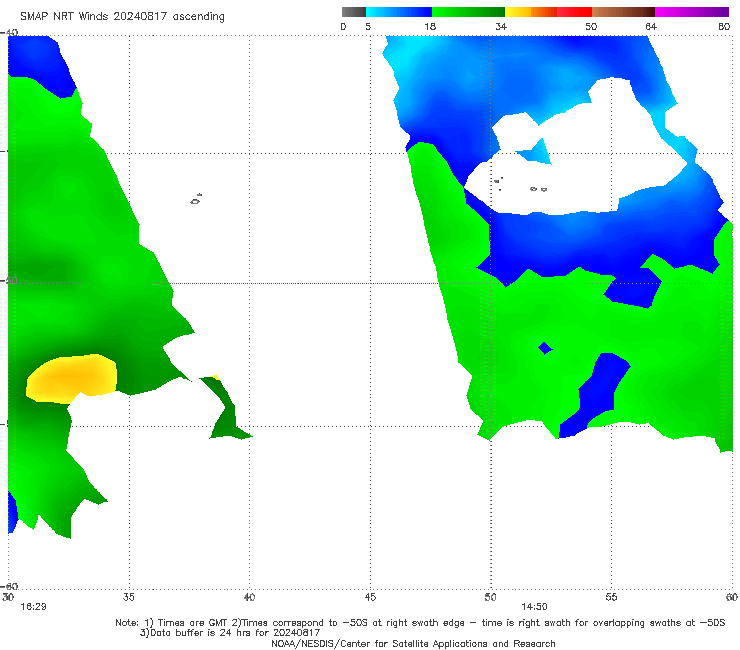Click the colorbar label '64'
740x650 pixels.
[x=651, y=26]
